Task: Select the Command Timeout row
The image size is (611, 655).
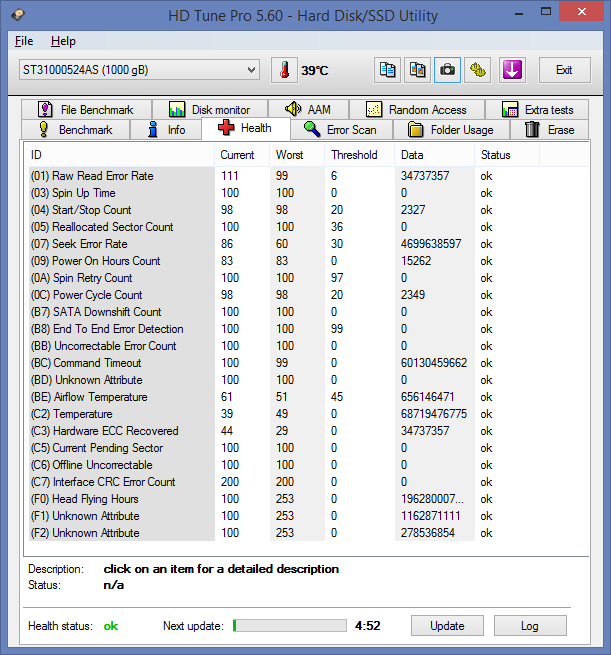Action: pyautogui.click(x=284, y=363)
